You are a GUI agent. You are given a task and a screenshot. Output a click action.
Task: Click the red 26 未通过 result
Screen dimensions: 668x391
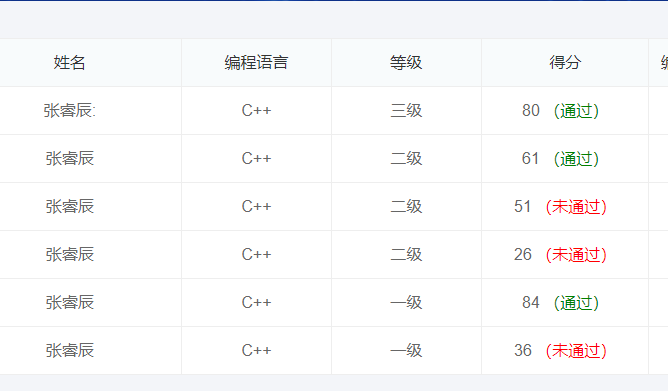(560, 255)
